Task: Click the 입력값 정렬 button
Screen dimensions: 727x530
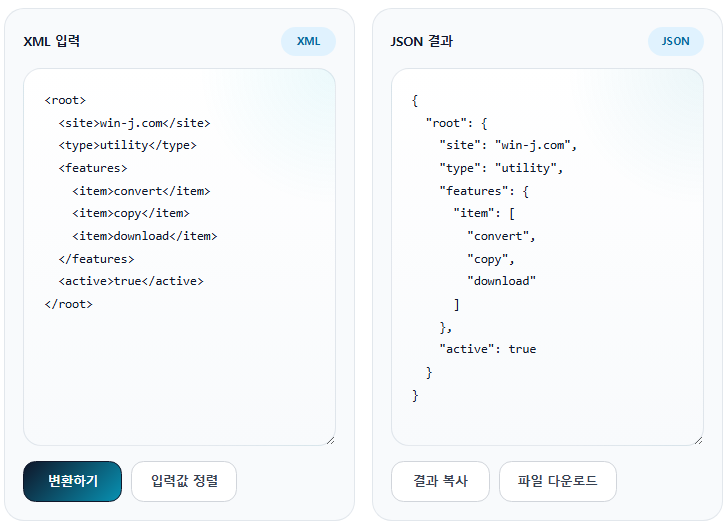Action: (184, 481)
